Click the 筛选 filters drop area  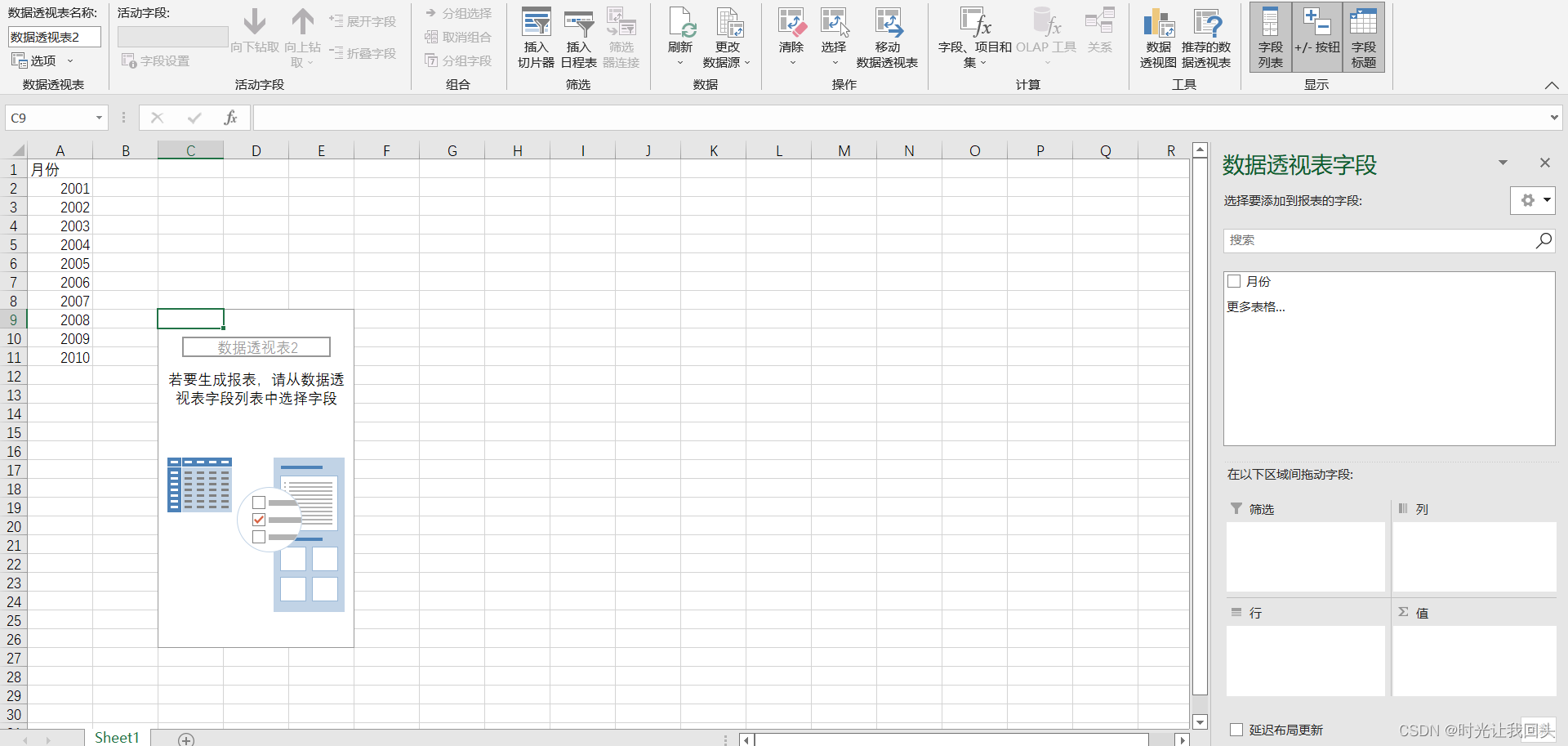[x=1305, y=556]
